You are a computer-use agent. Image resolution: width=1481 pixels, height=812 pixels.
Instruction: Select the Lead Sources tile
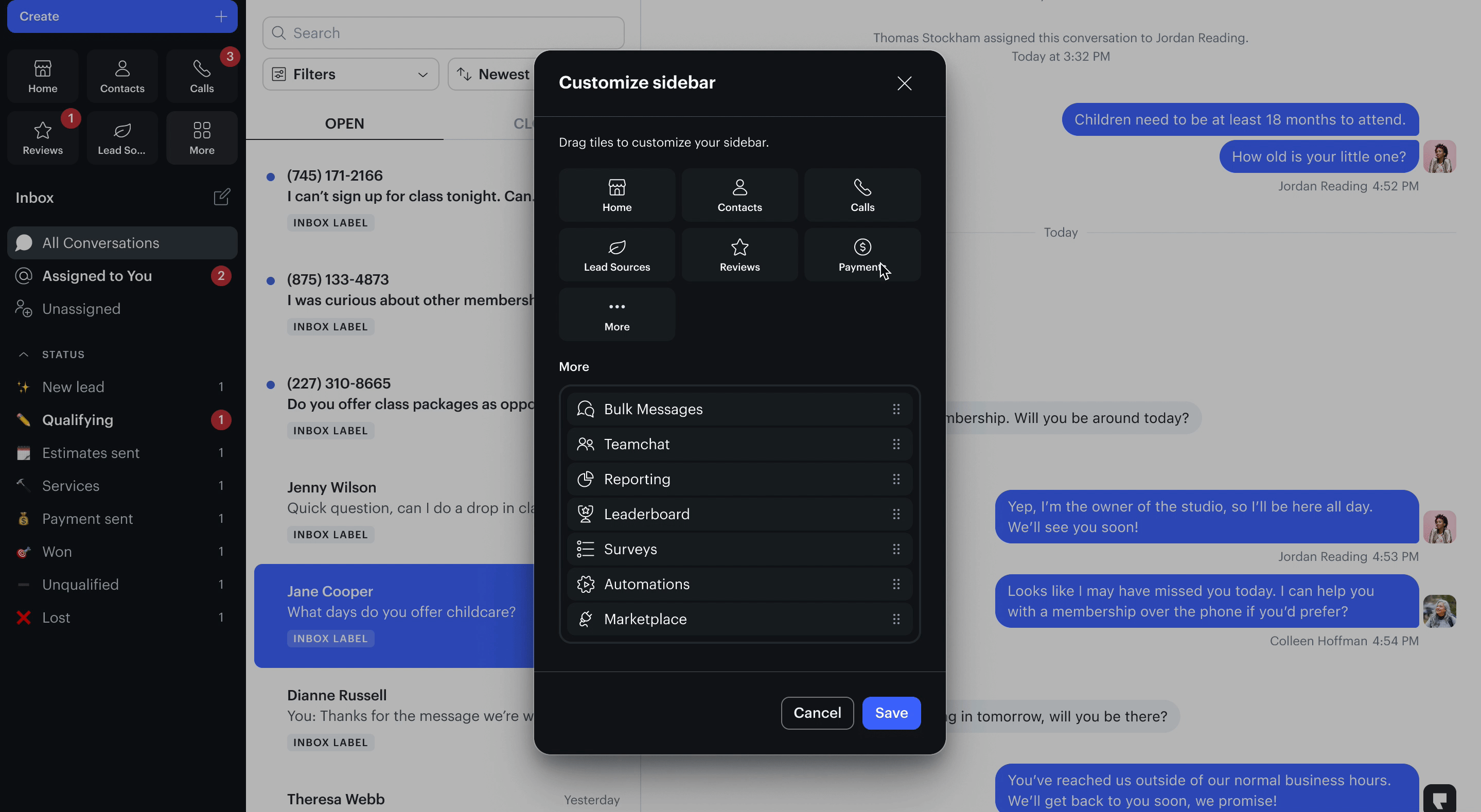[x=616, y=254]
